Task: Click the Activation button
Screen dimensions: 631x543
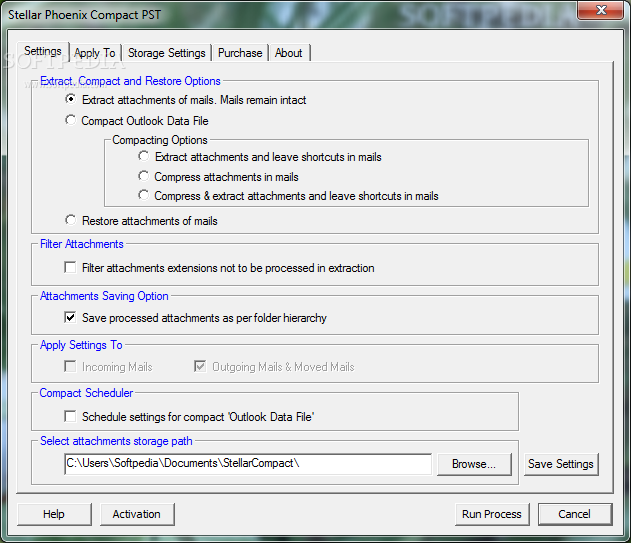Action: point(137,514)
